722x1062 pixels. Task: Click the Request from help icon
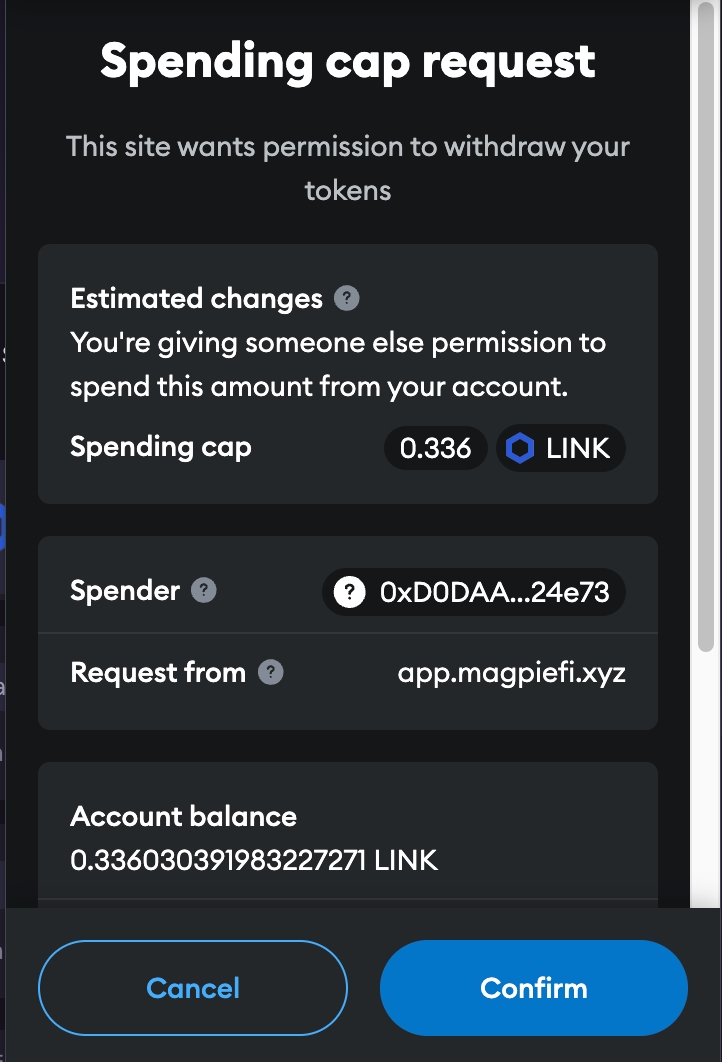[x=270, y=672]
